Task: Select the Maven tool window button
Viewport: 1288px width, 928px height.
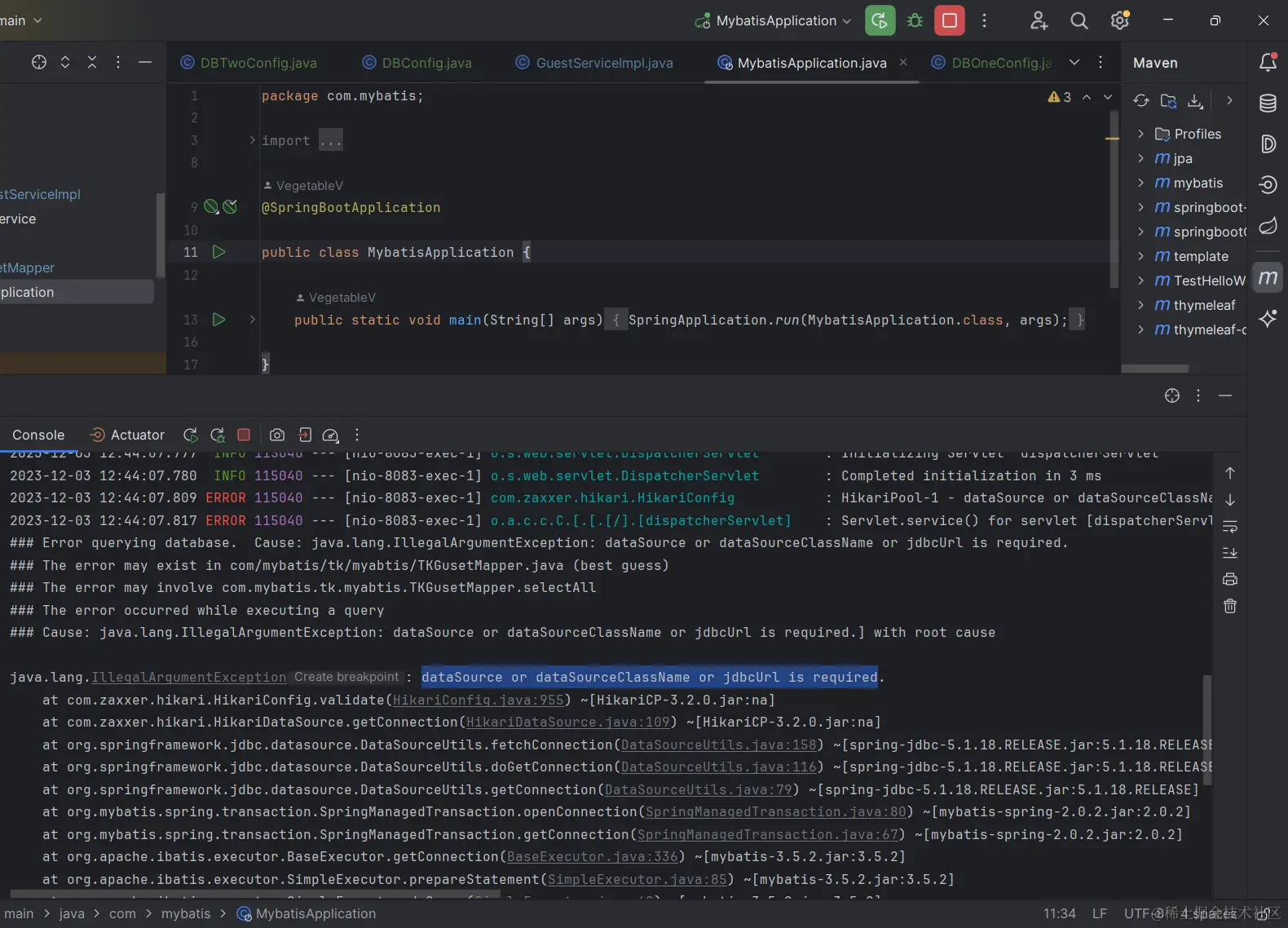Action: point(1268,277)
